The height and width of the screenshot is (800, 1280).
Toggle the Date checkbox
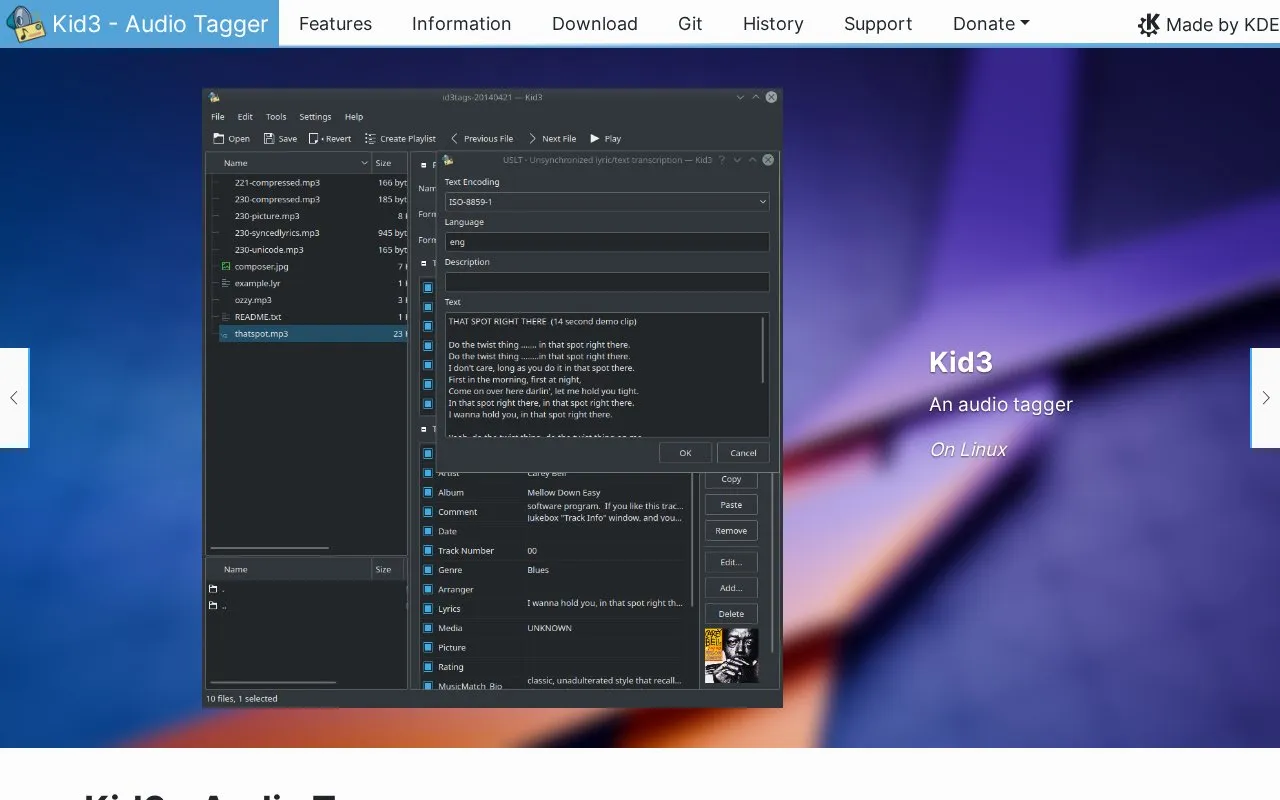428,531
